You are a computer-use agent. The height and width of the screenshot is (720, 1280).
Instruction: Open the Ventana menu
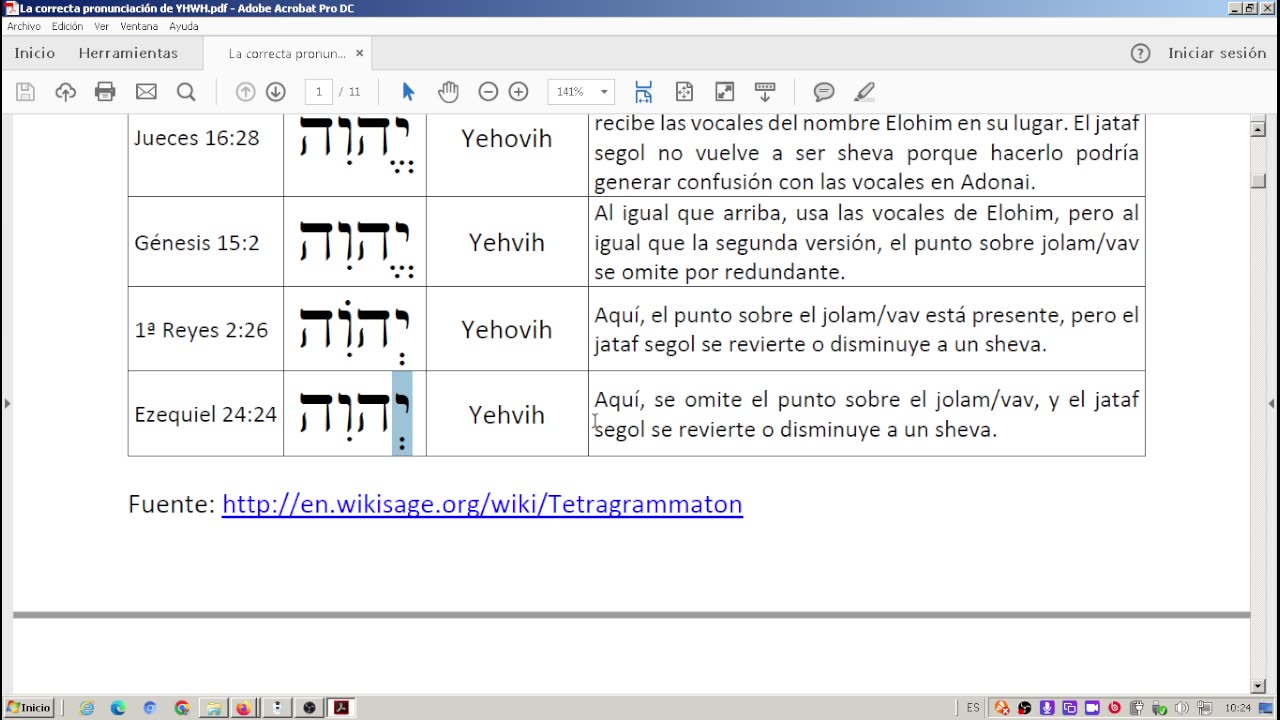coord(139,26)
